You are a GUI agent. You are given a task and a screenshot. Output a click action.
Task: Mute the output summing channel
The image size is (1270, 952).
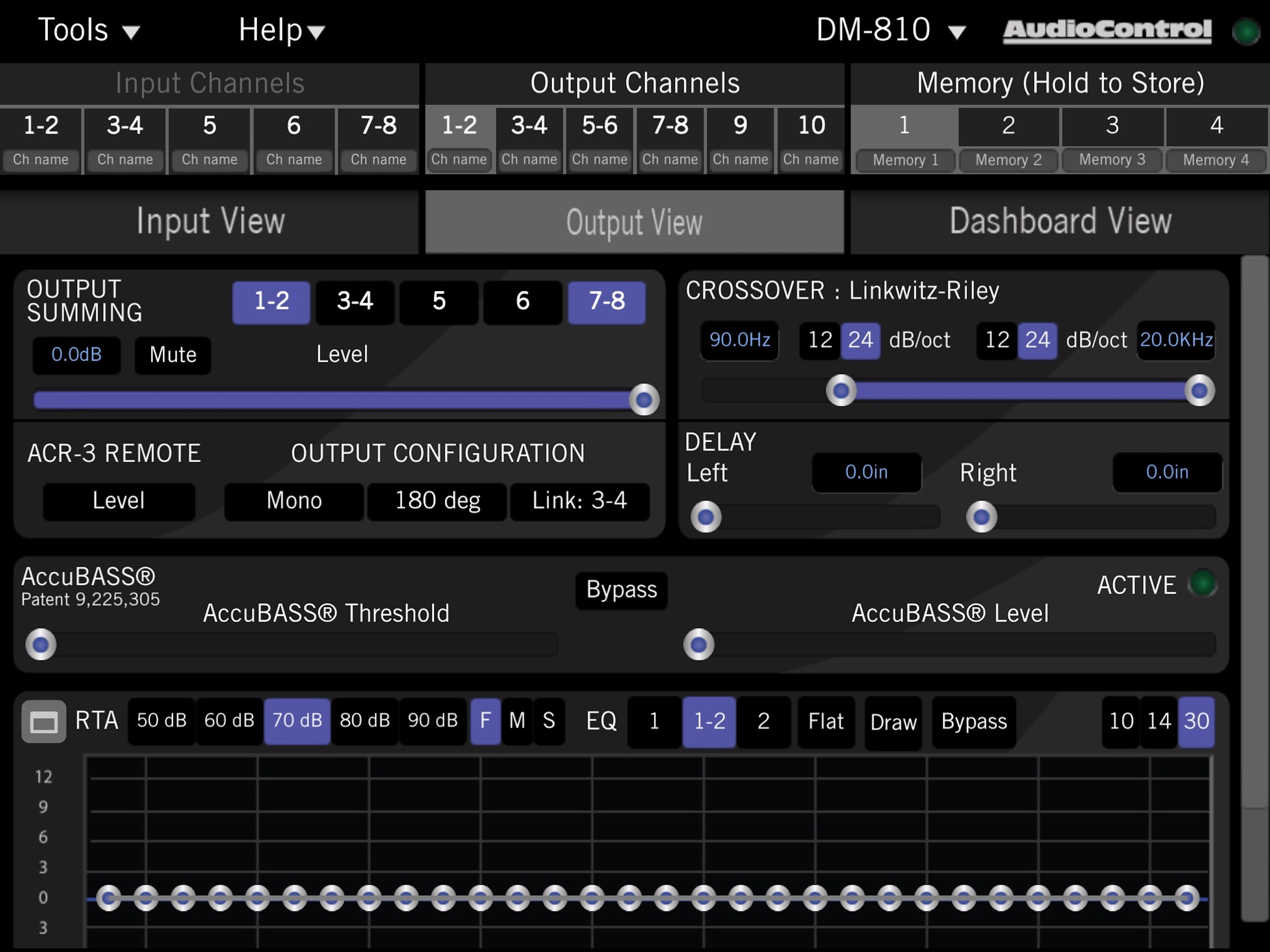pyautogui.click(x=172, y=355)
